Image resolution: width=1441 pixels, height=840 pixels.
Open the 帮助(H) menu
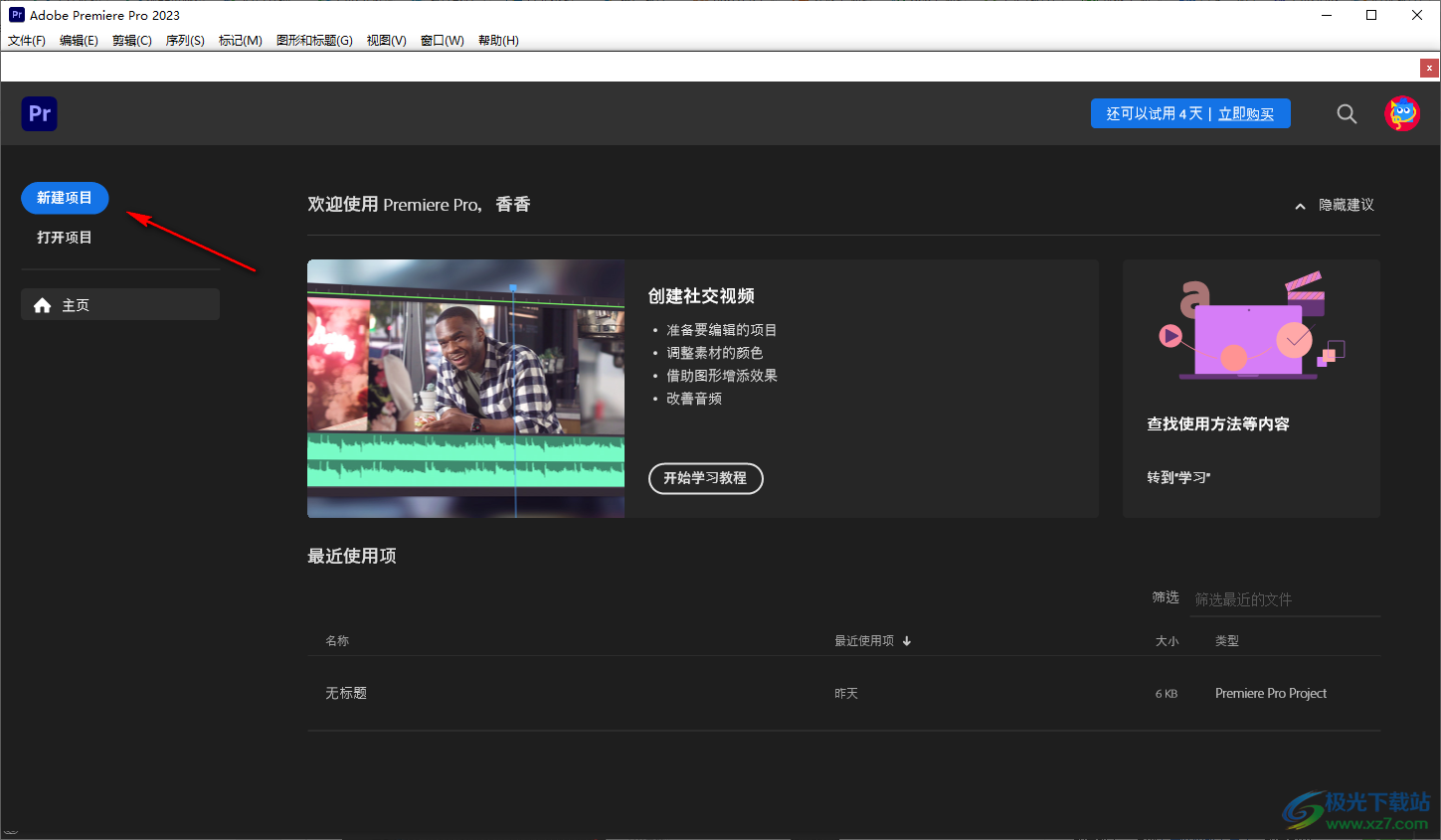pos(498,41)
